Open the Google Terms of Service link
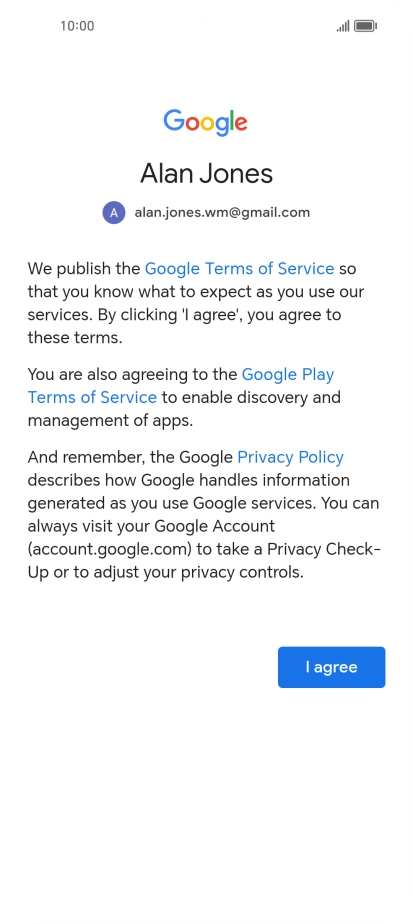 (239, 269)
